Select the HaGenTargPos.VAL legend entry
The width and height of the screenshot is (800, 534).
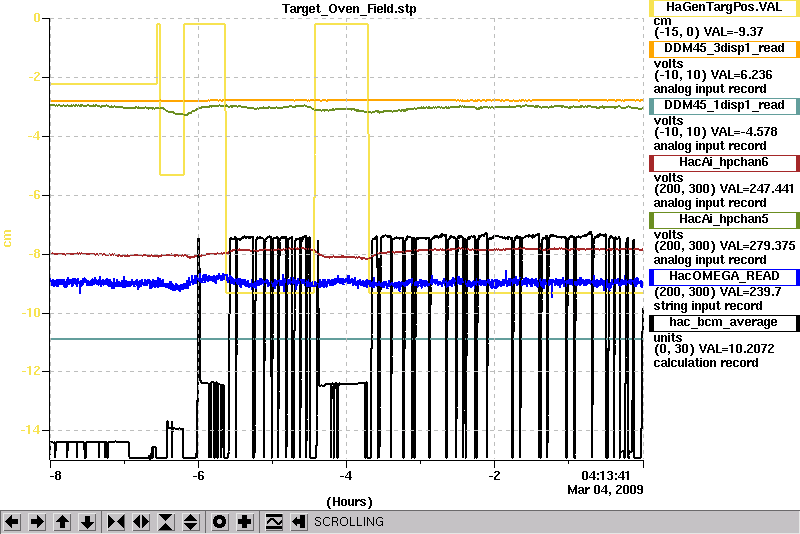(x=724, y=7)
